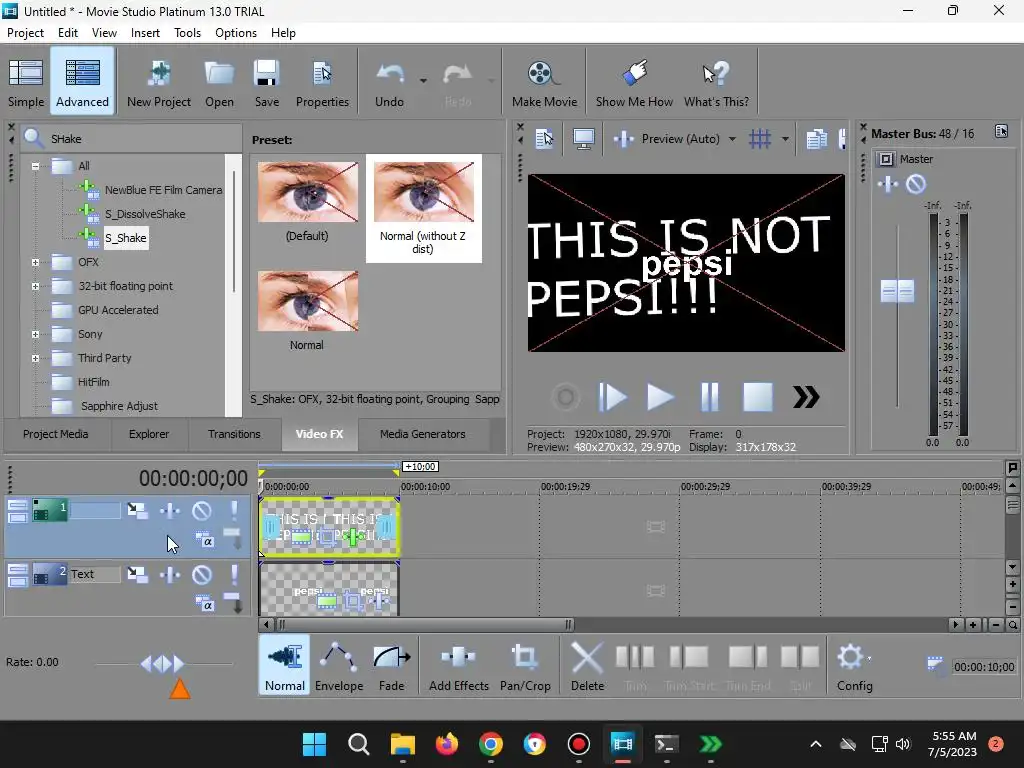The width and height of the screenshot is (1024, 768).
Task: Open track 1 Track FX
Action: click(170, 510)
